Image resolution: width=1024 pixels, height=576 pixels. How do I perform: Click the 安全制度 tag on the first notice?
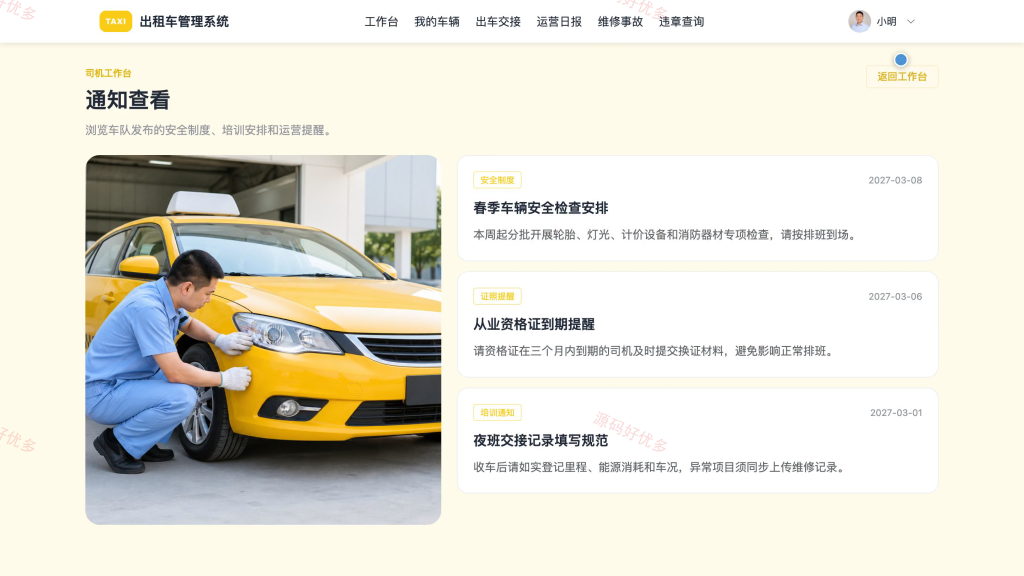(x=497, y=180)
